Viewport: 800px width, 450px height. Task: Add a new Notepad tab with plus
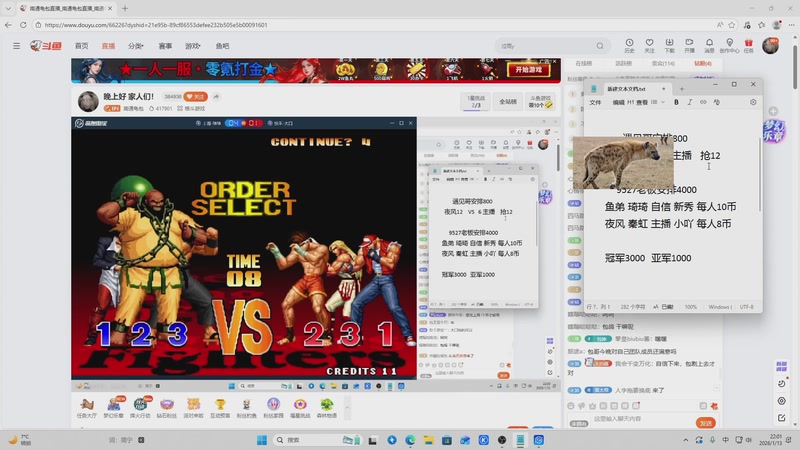(x=682, y=89)
